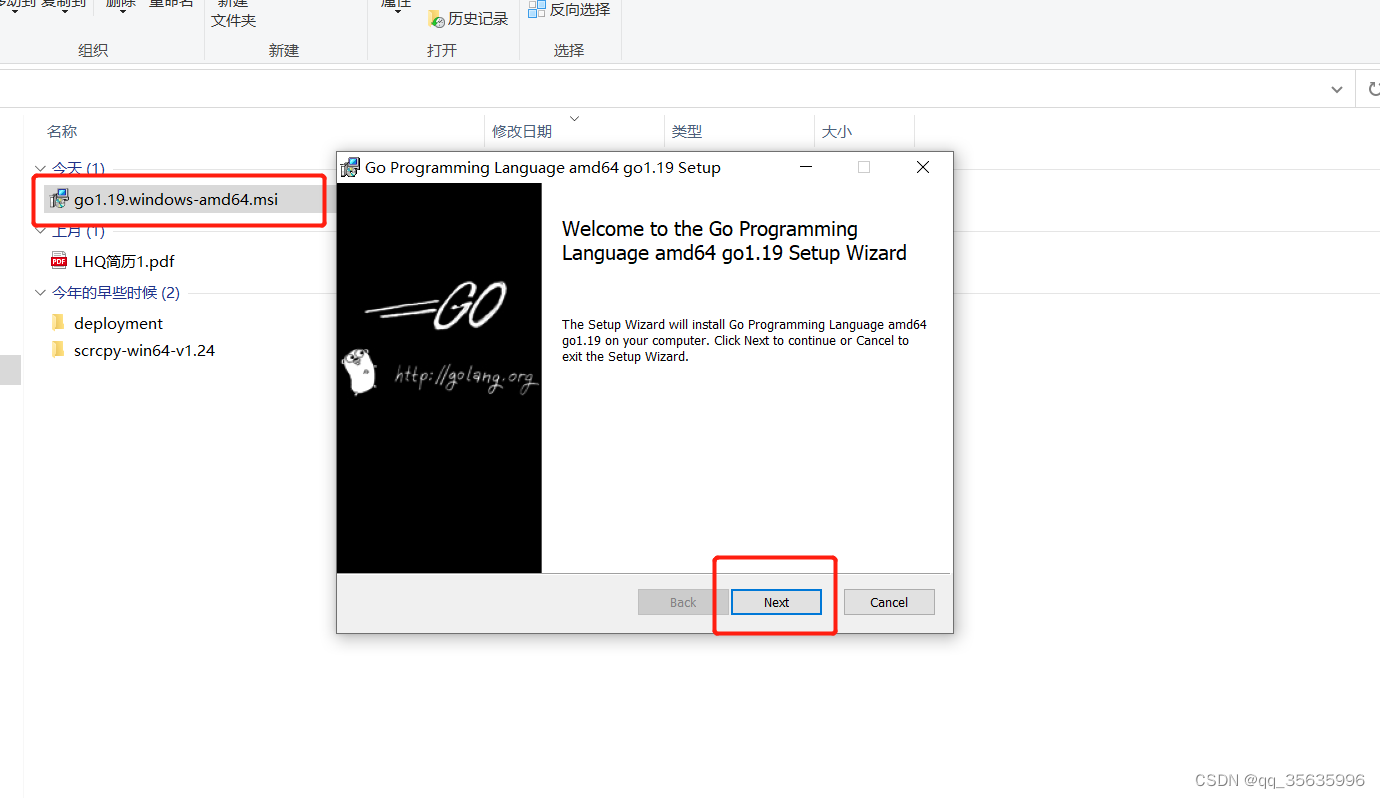Image resolution: width=1380 pixels, height=798 pixels.
Task: Sort by 大小 column header
Action: 837,131
